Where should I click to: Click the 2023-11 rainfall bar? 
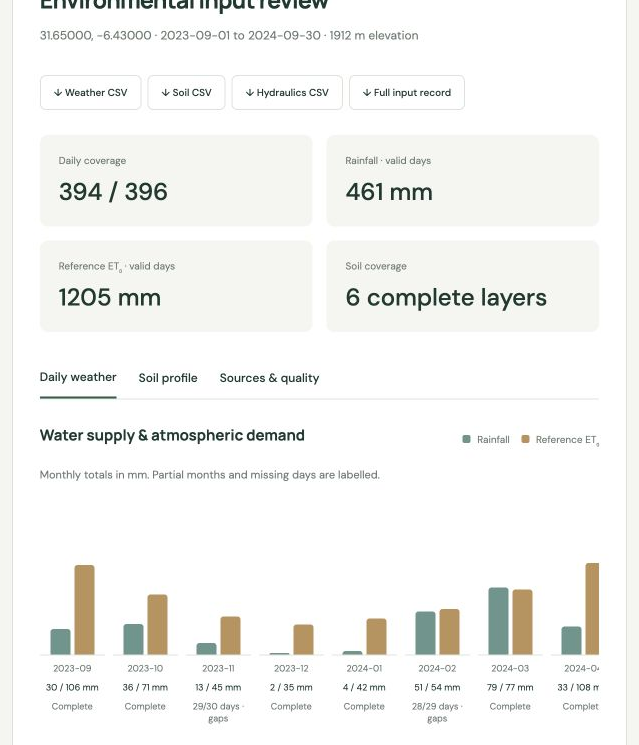coord(206,649)
